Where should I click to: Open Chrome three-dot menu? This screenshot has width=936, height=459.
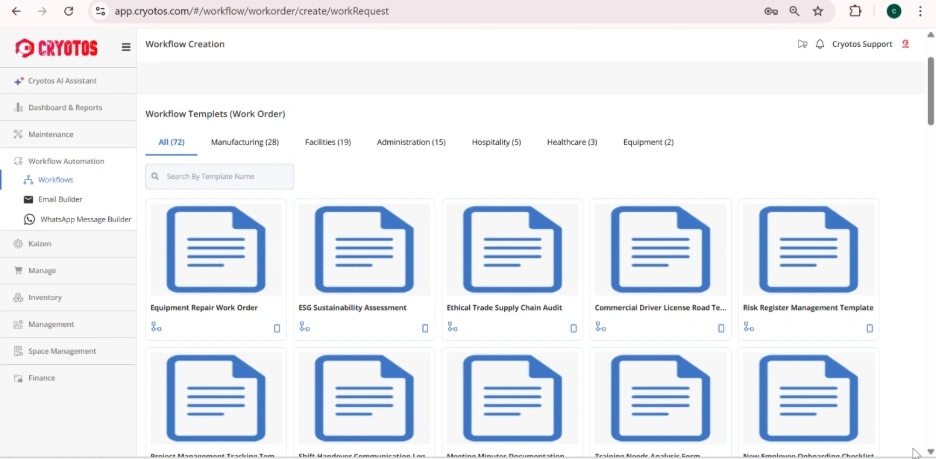click(920, 11)
